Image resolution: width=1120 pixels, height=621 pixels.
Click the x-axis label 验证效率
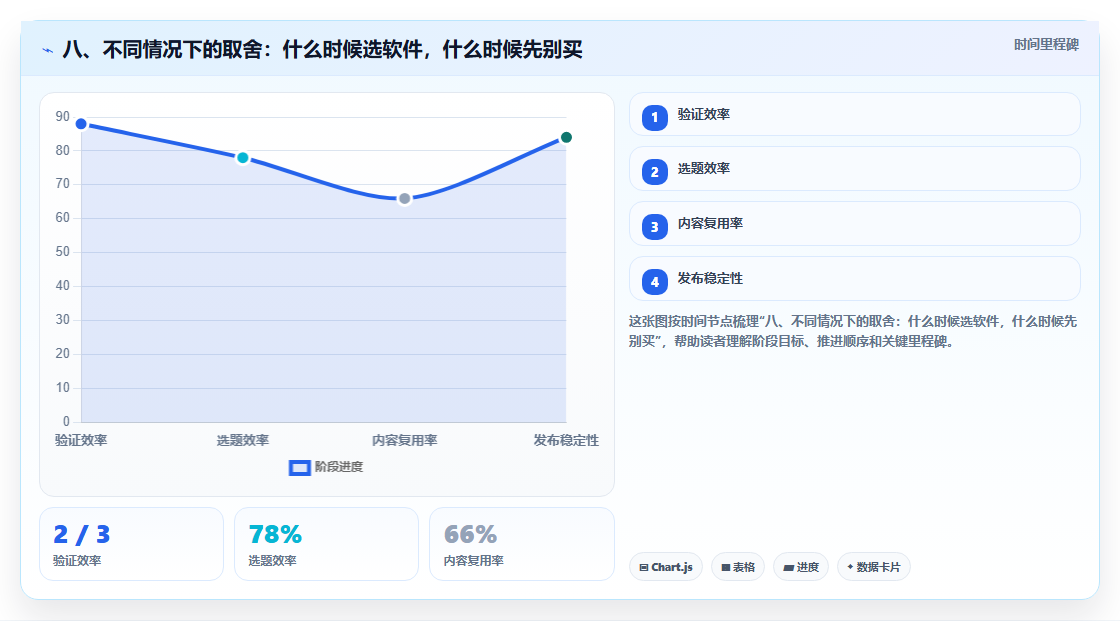pyautogui.click(x=81, y=440)
